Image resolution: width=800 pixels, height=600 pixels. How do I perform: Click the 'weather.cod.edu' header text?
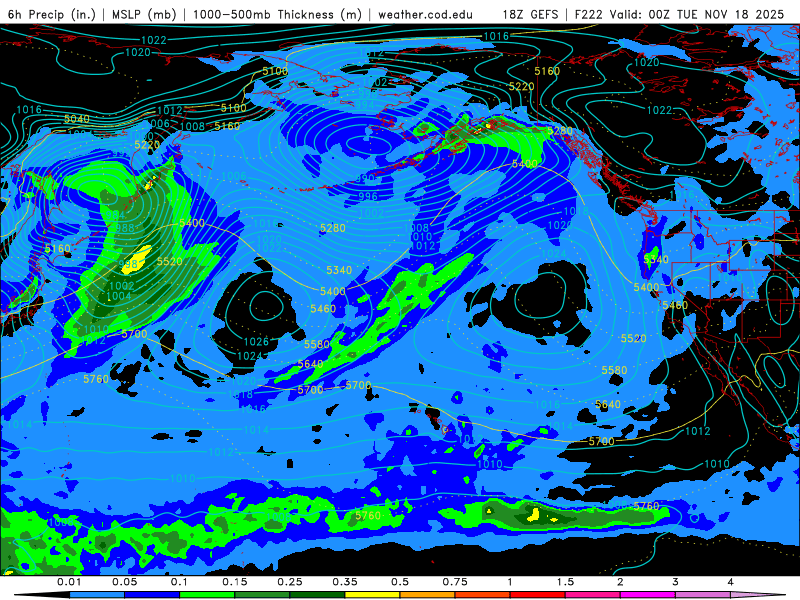coord(425,14)
